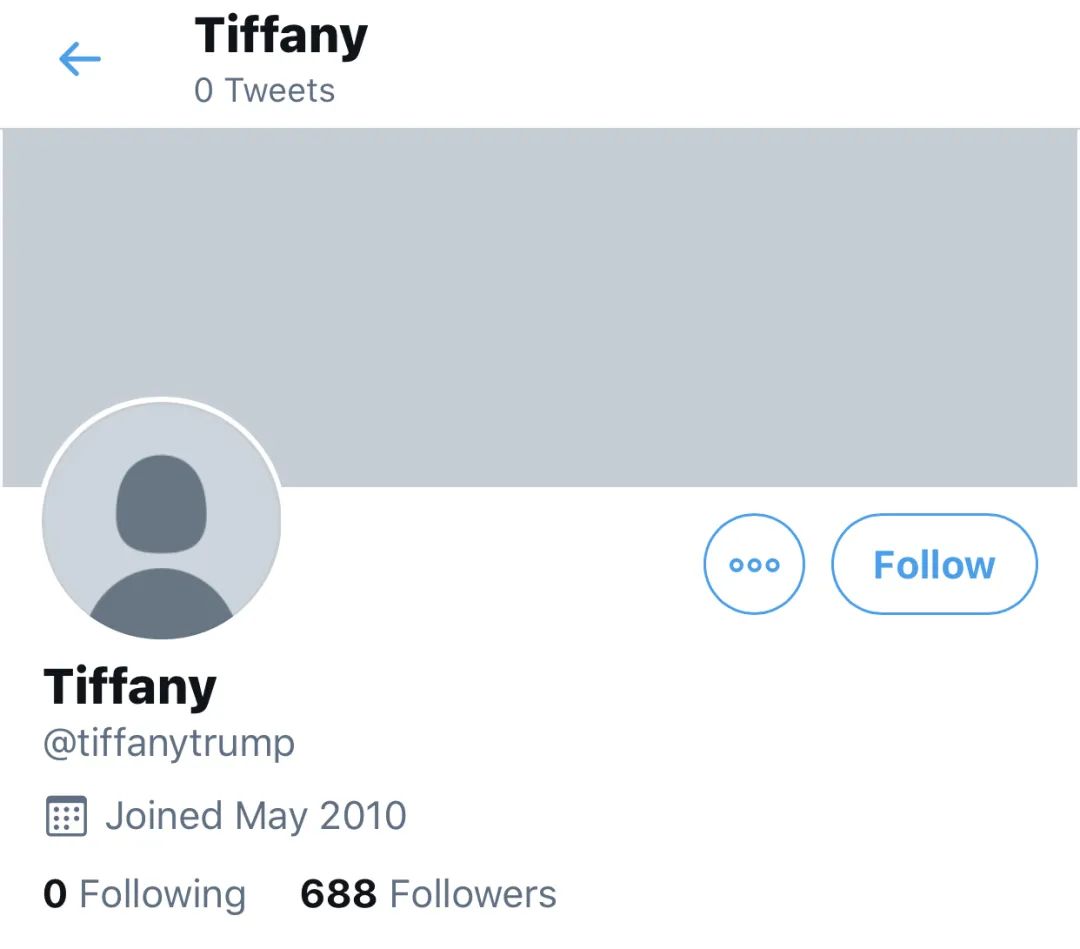The height and width of the screenshot is (949, 1080).
Task: Open the default profile avatar picture
Action: pyautogui.click(x=162, y=519)
